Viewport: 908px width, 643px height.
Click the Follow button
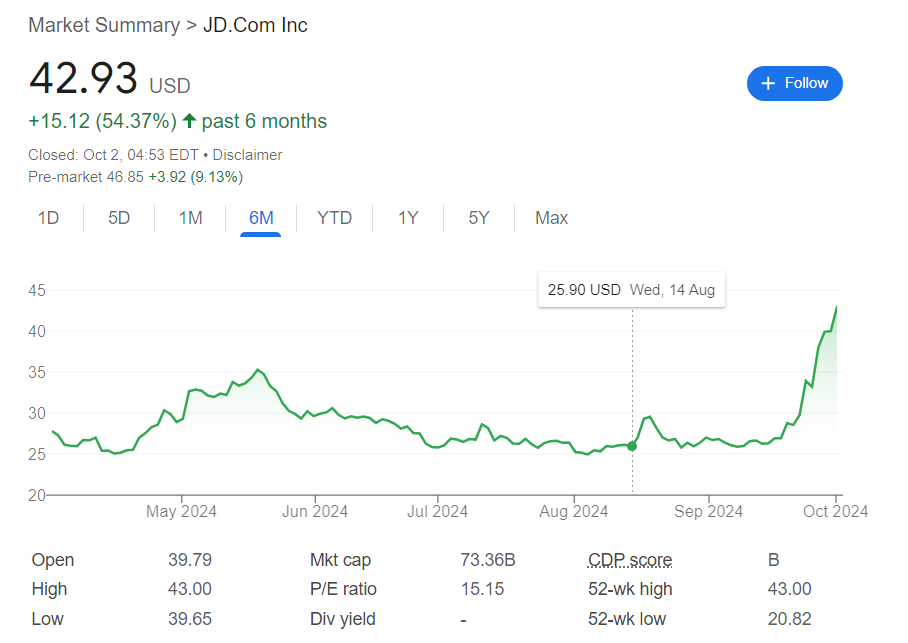794,83
